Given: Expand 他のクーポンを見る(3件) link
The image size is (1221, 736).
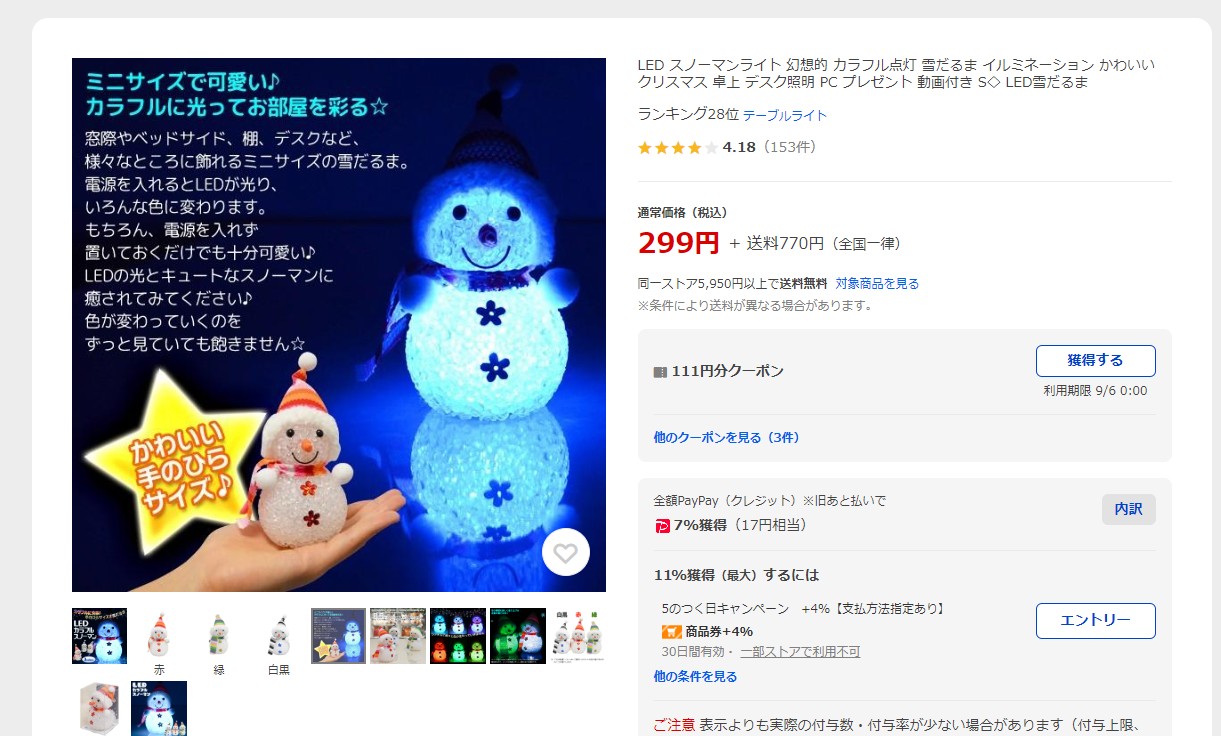Looking at the screenshot, I should [726, 438].
